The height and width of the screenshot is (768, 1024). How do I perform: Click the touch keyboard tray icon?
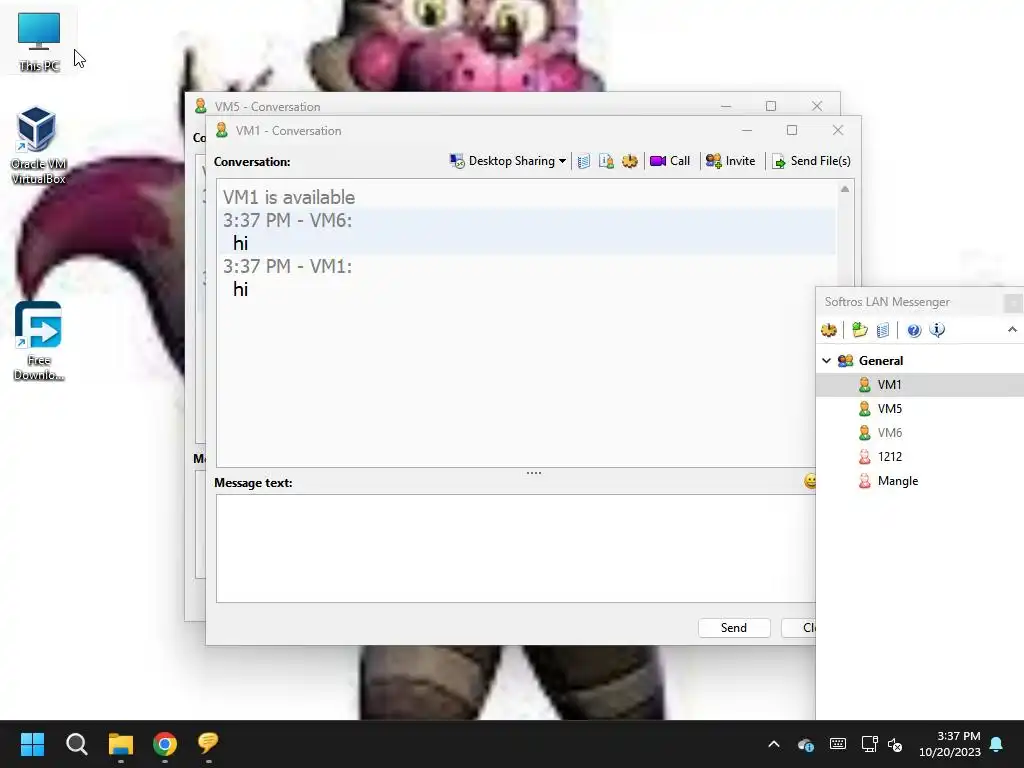tap(838, 744)
